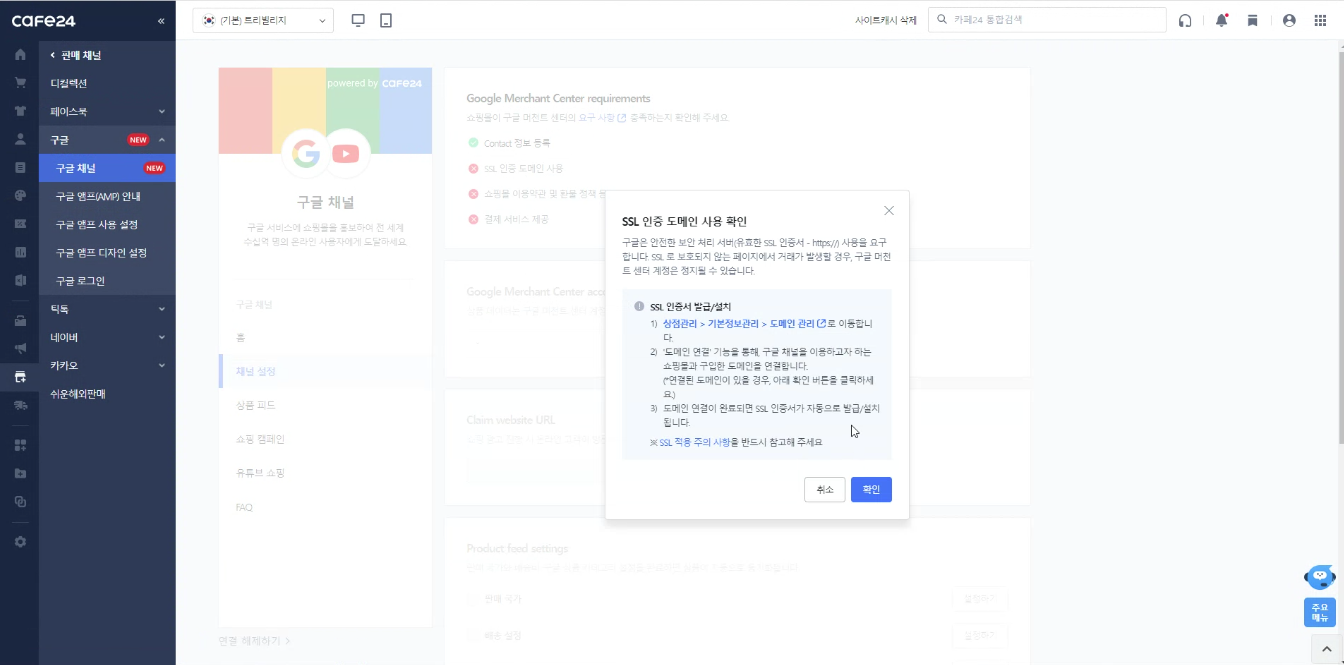Screen dimensions: 1344x665
Task: Open the user account profile icon
Action: point(1289,20)
